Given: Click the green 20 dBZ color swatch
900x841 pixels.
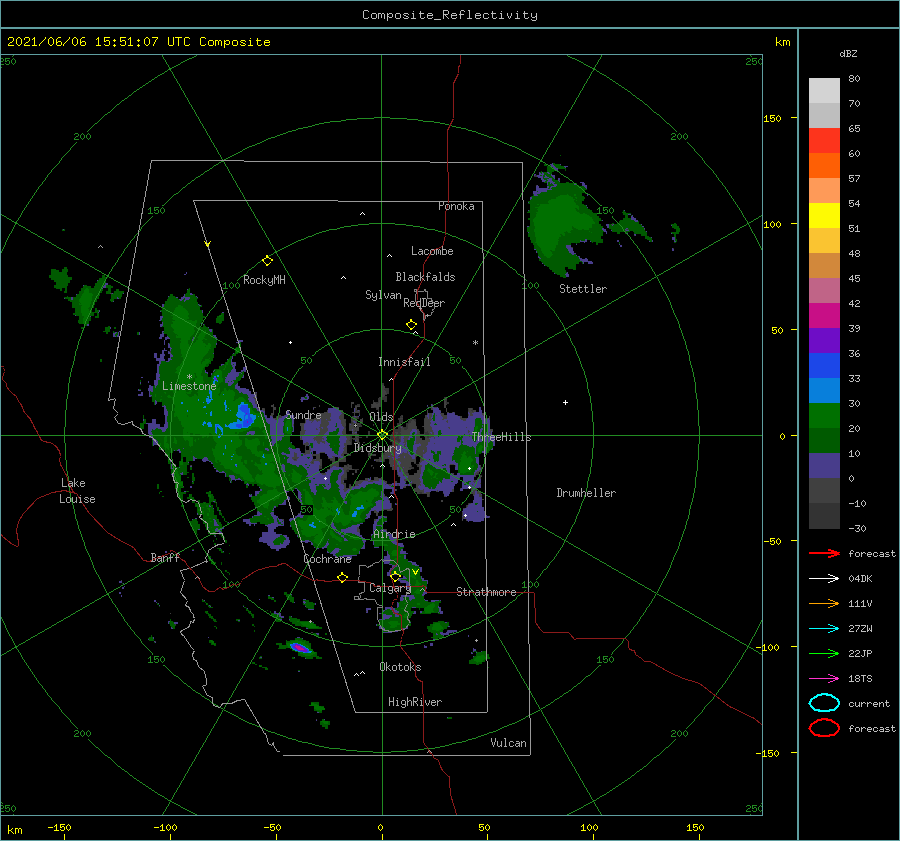Looking at the screenshot, I should [x=824, y=415].
